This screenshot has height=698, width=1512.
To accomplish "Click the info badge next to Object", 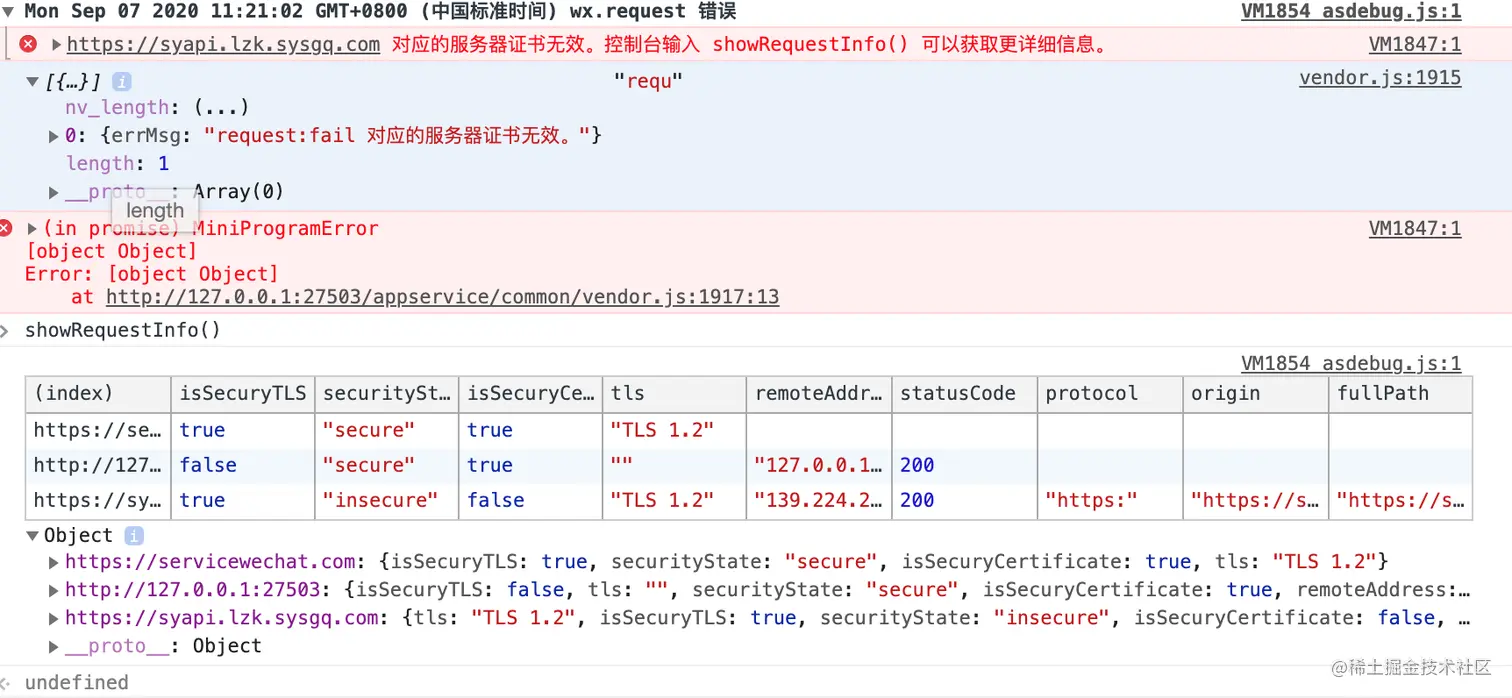I will point(134,535).
